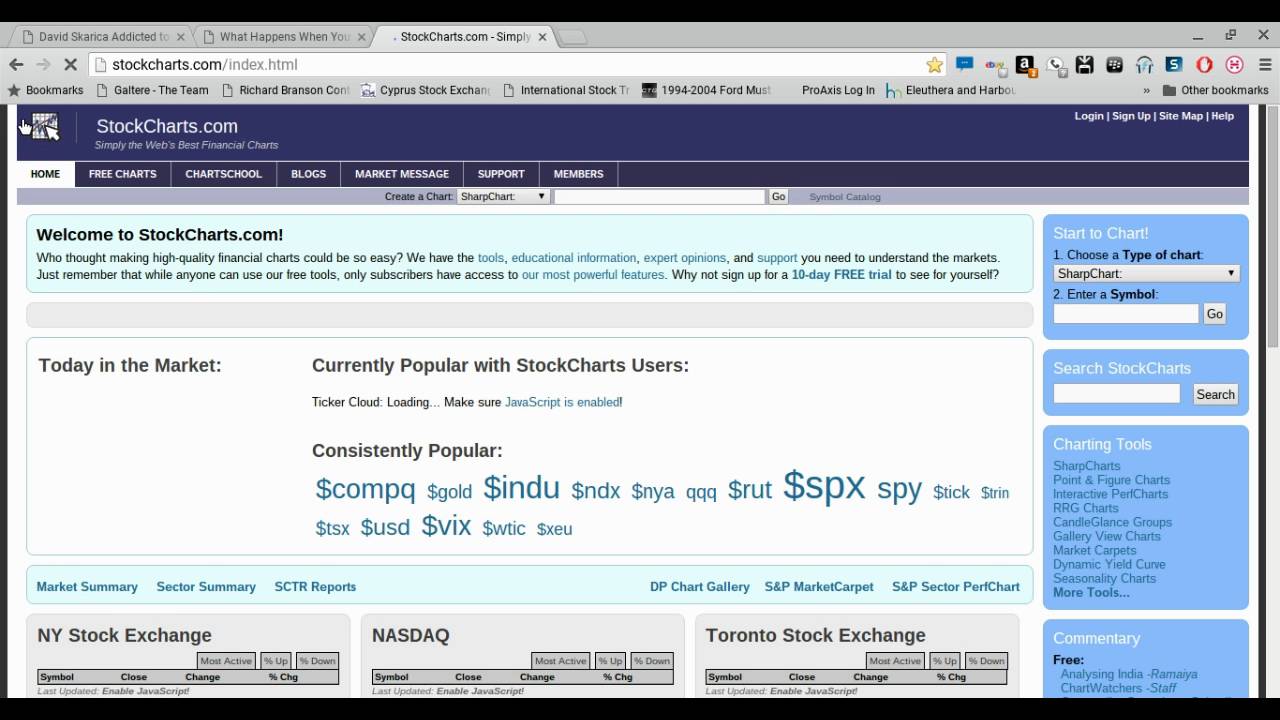Viewport: 1280px width, 720px height.
Task: Open the BLOGS navigation tab
Action: click(x=308, y=174)
